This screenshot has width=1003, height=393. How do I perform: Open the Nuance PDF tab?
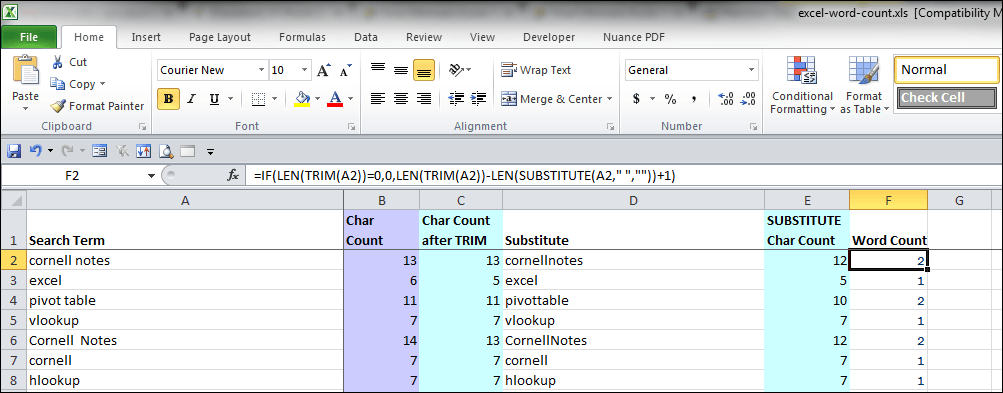tap(633, 37)
